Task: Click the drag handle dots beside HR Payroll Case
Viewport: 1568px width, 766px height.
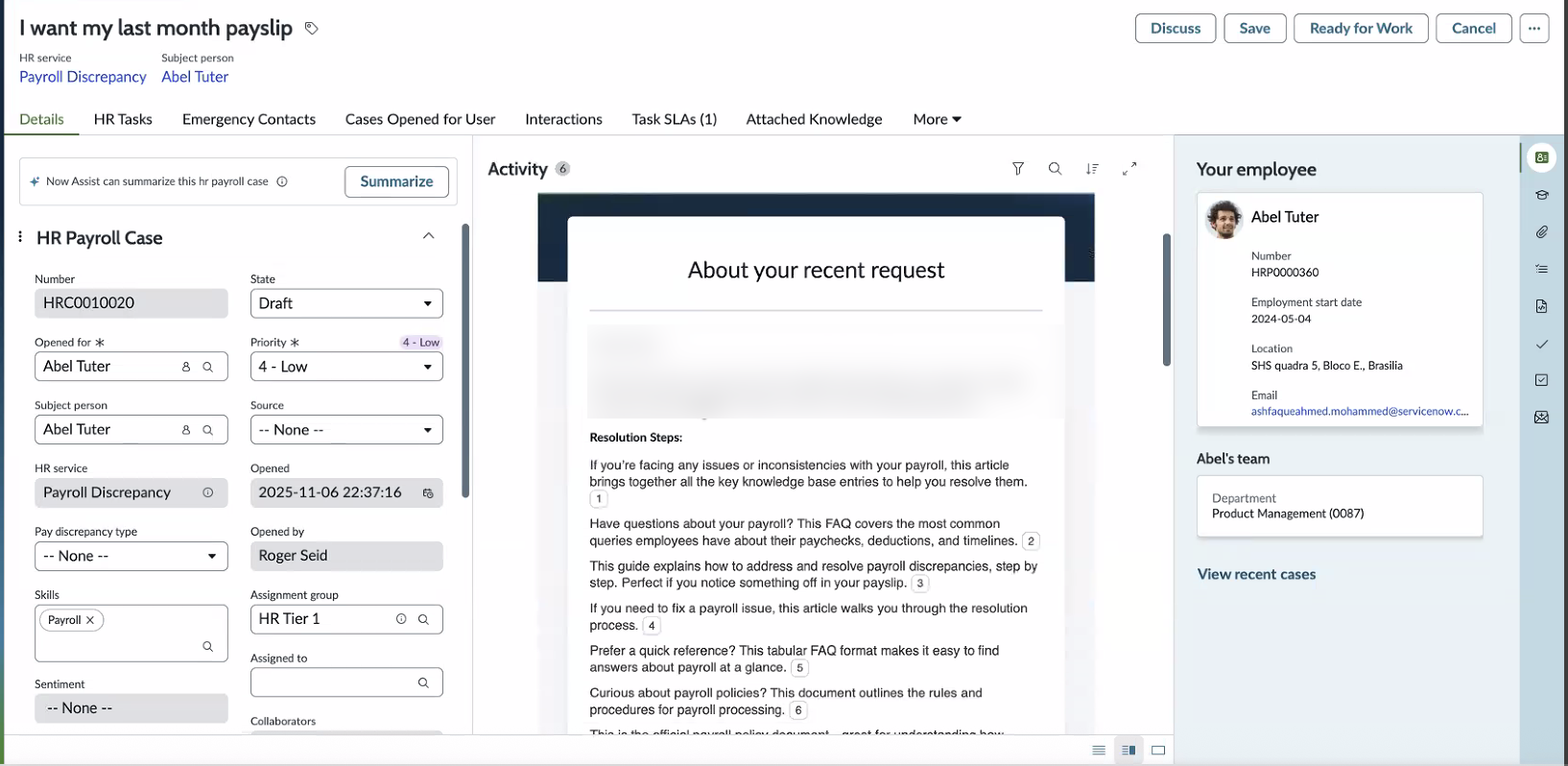Action: tap(20, 236)
